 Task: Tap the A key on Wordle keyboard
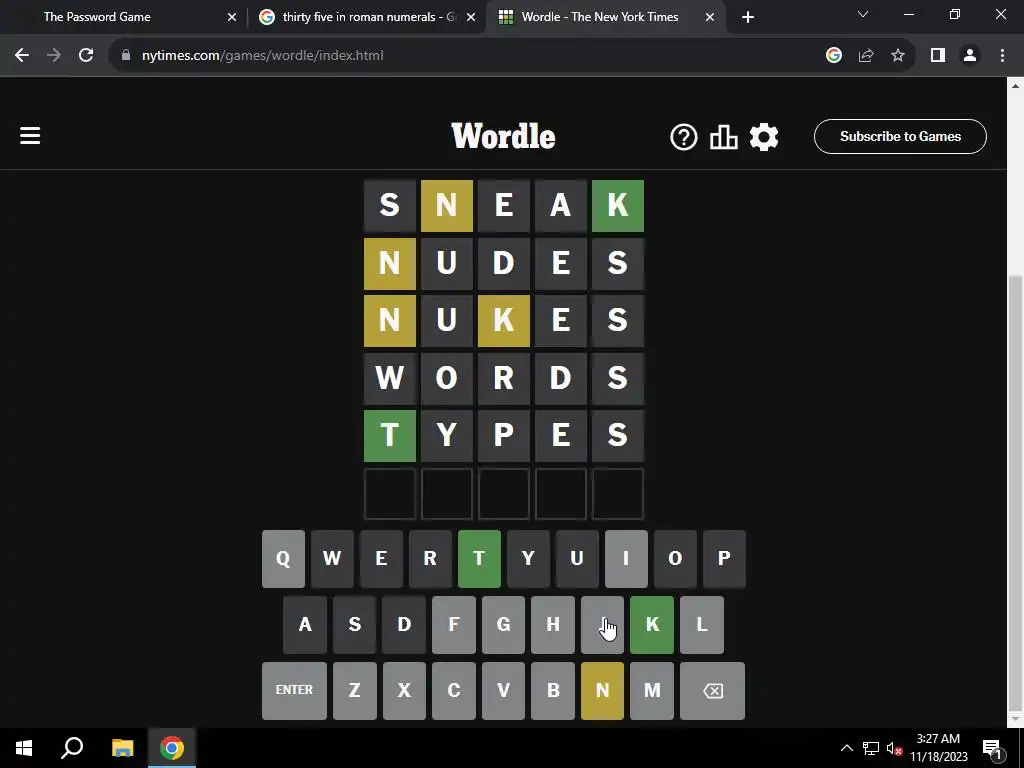click(x=305, y=624)
